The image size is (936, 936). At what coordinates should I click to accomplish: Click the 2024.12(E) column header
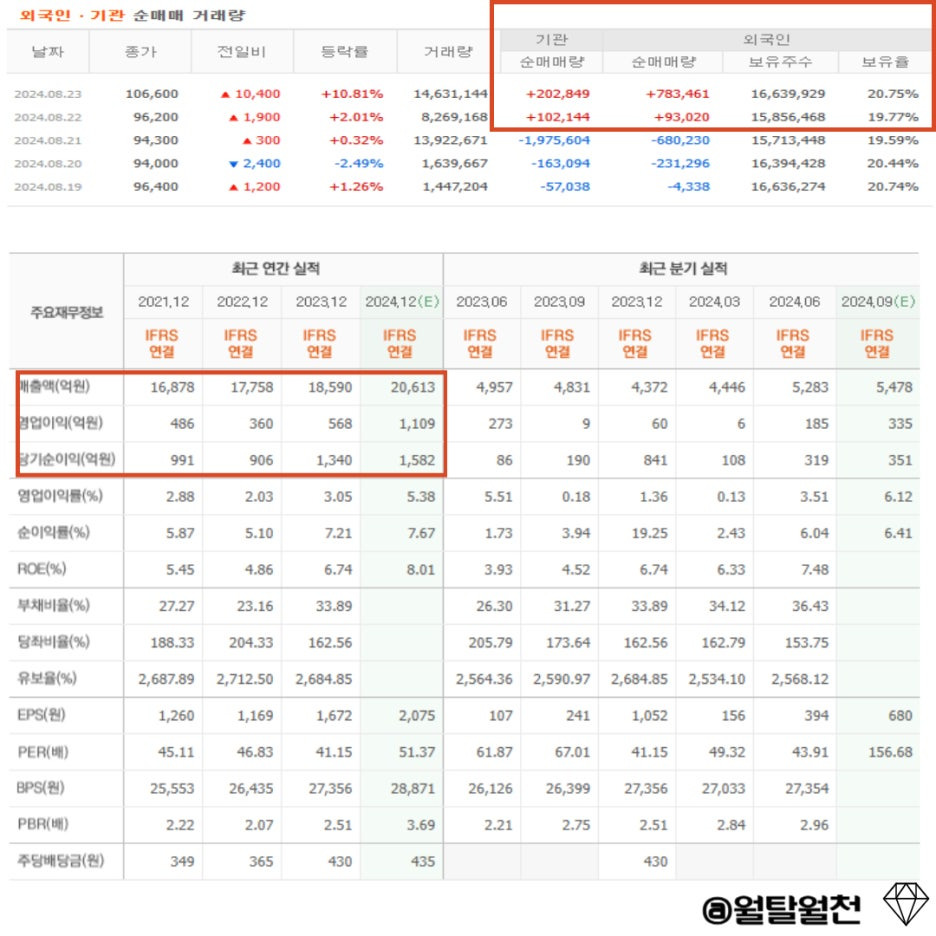pyautogui.click(x=402, y=301)
